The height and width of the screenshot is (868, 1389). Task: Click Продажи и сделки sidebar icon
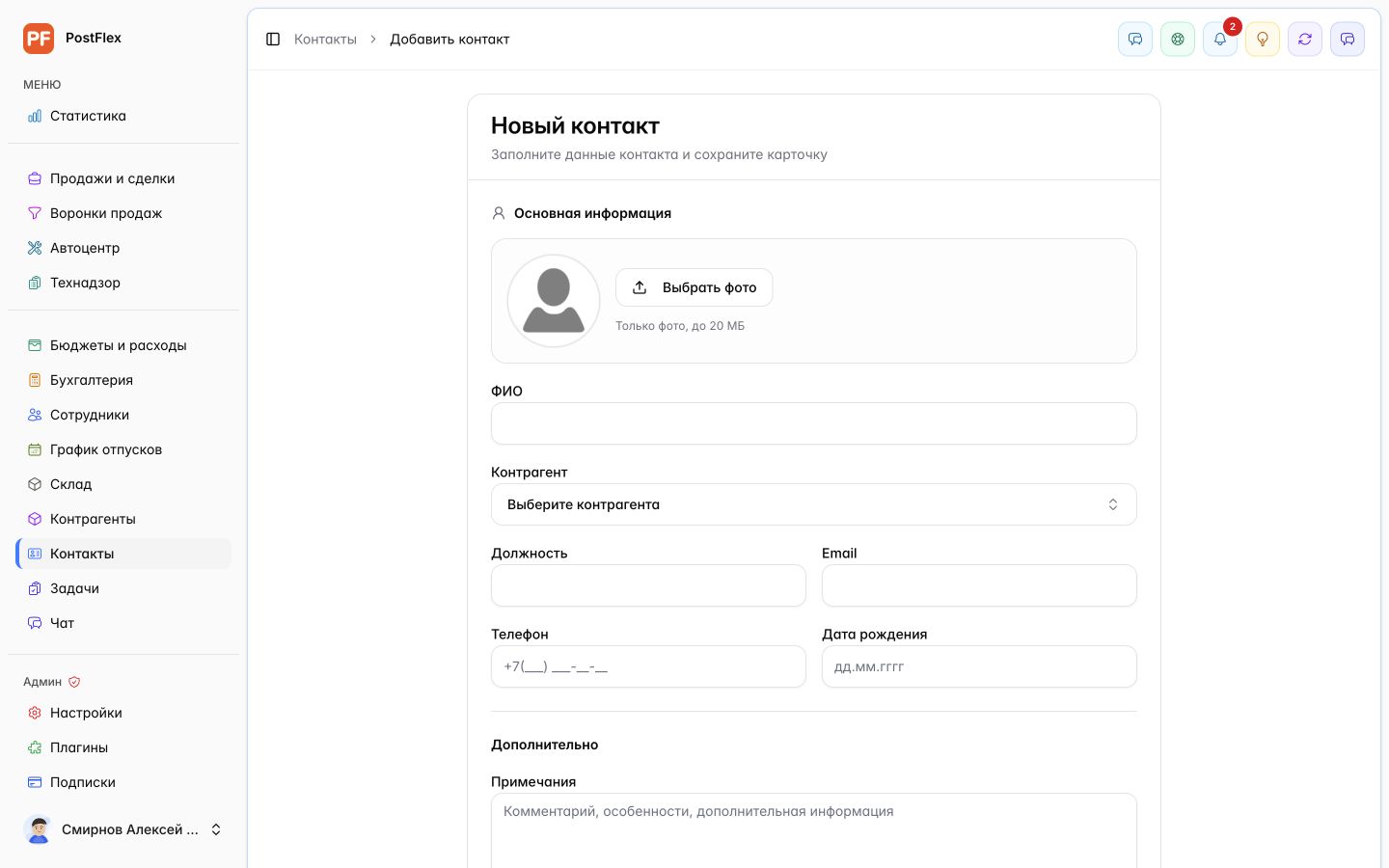(x=35, y=178)
